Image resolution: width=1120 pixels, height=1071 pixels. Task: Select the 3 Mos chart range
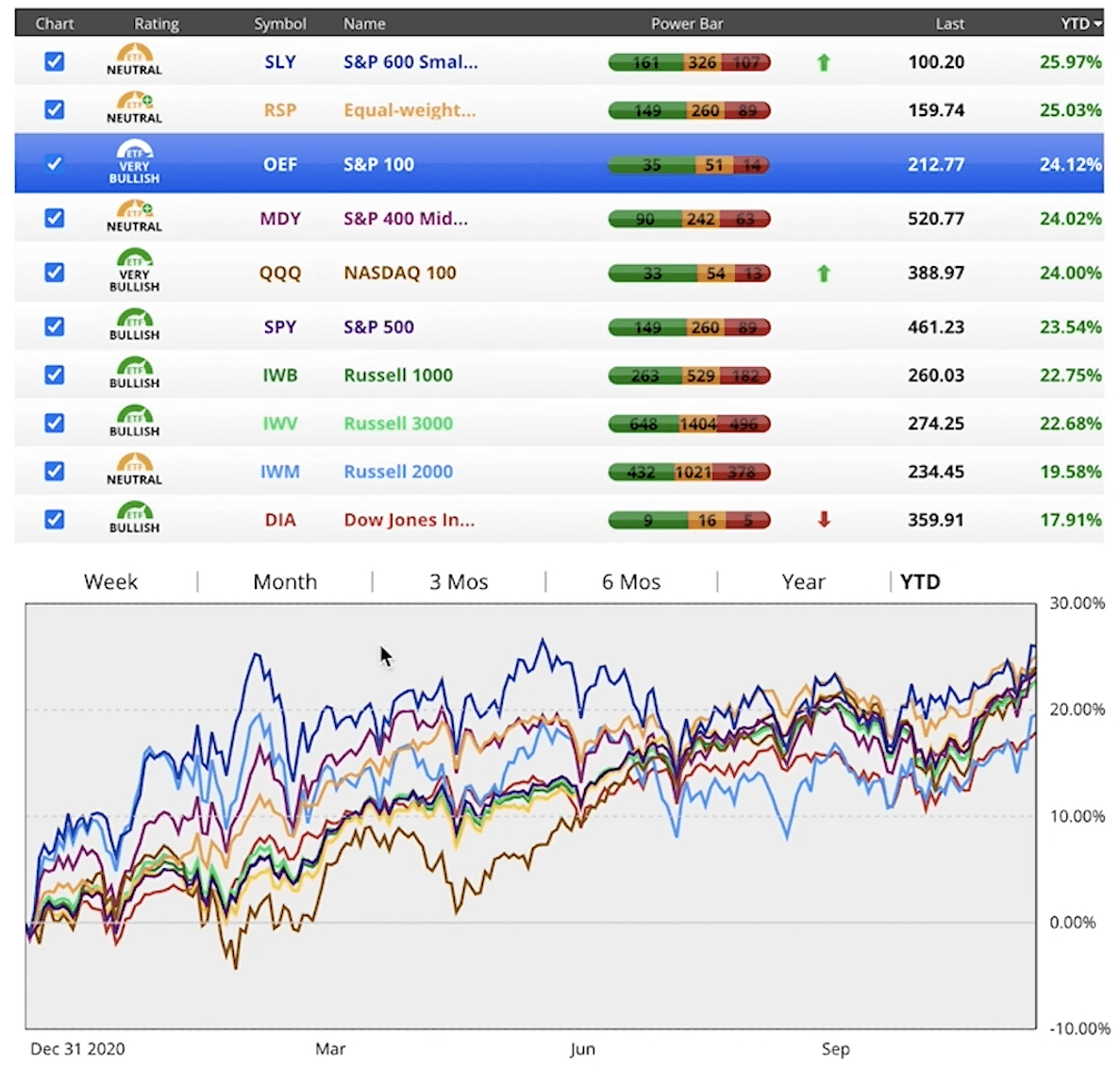tap(459, 581)
